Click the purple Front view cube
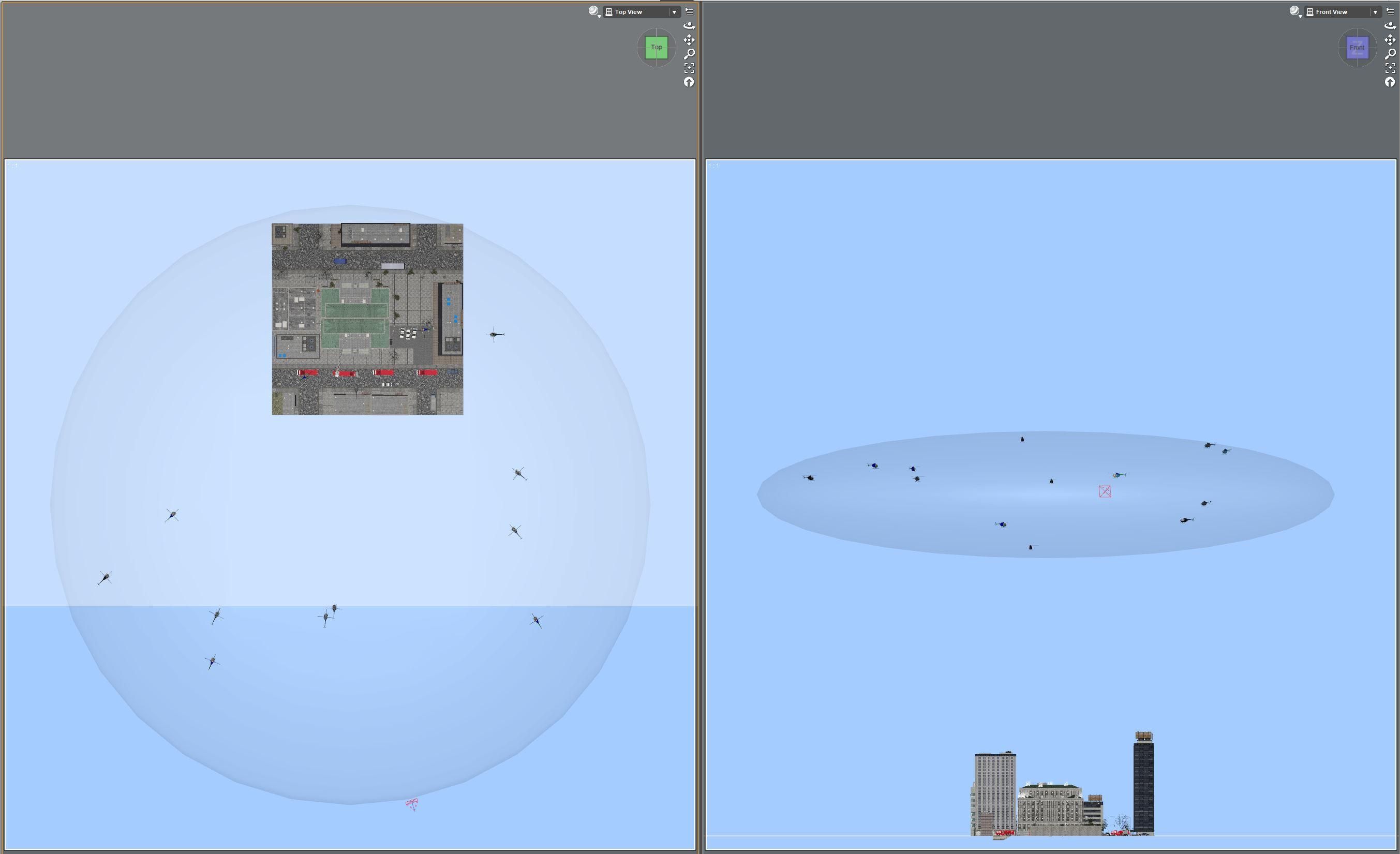 coord(1357,47)
